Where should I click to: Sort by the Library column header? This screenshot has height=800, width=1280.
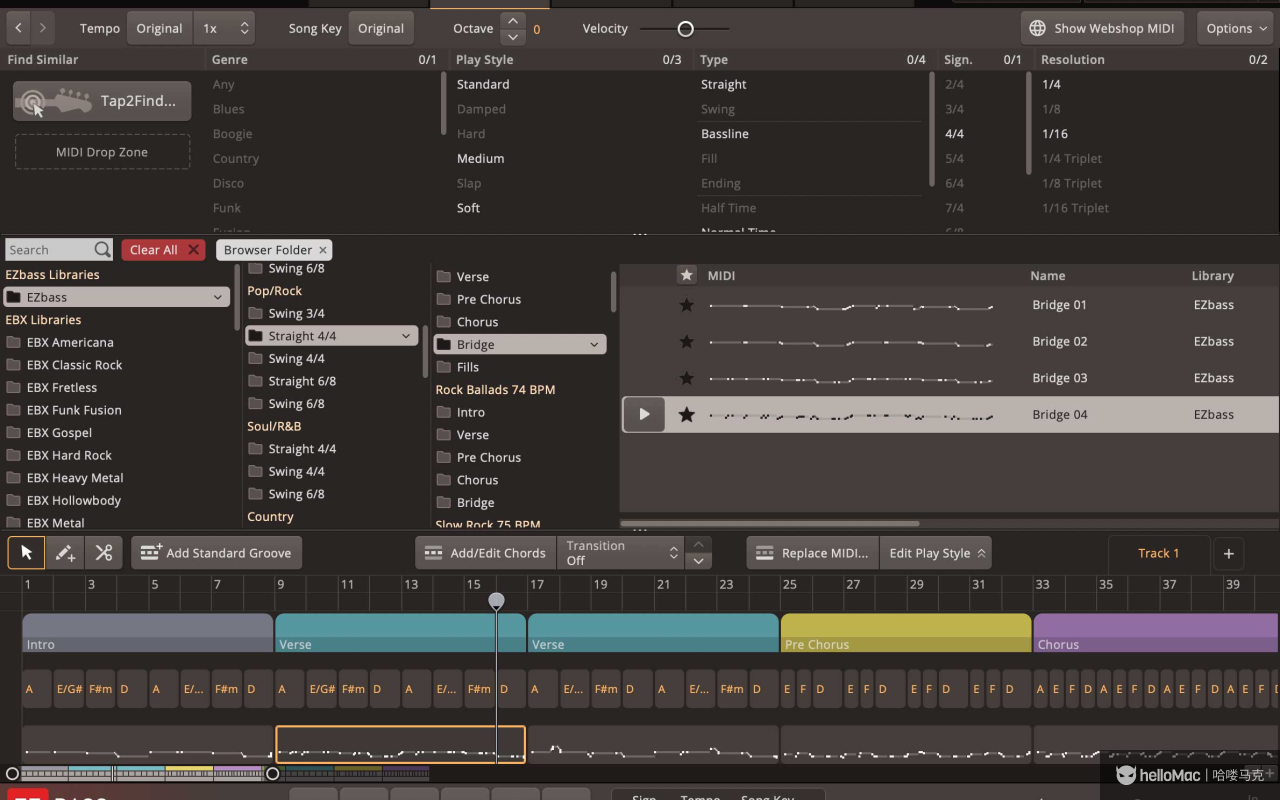[x=1212, y=276]
